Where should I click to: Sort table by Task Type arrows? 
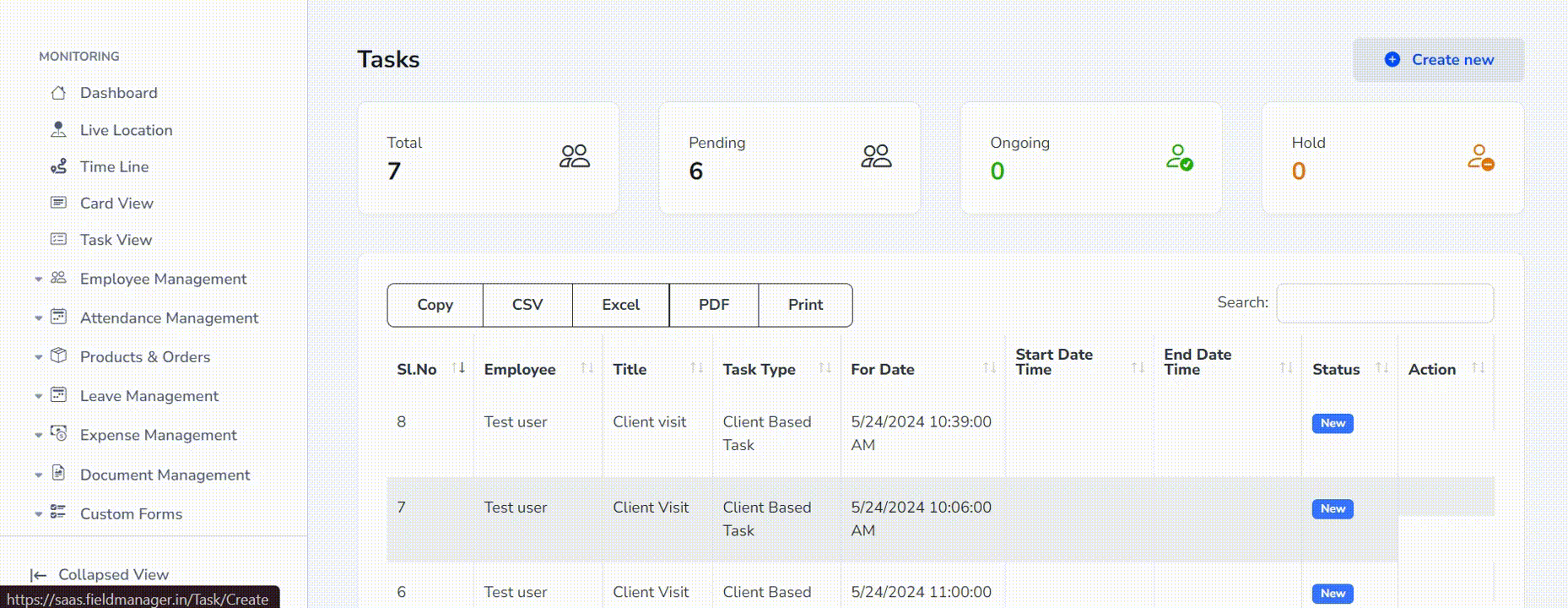[x=825, y=367]
